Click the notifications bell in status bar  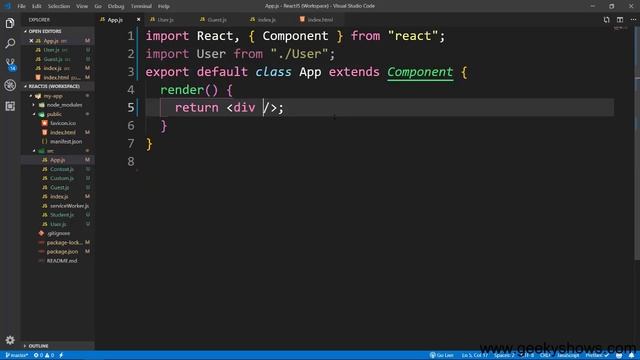click(x=631, y=356)
